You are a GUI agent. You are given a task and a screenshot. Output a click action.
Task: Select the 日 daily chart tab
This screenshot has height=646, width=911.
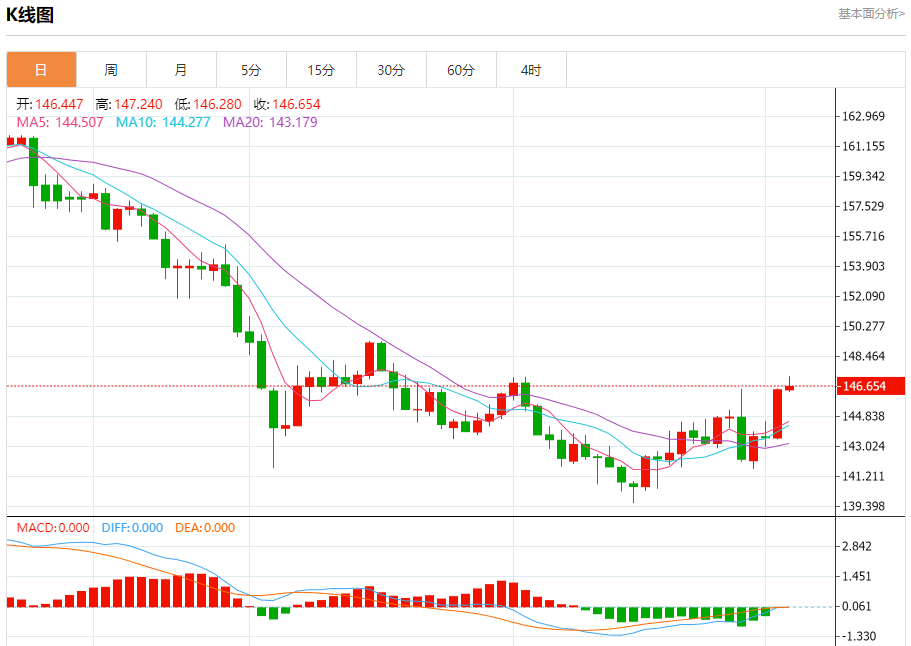coord(41,70)
